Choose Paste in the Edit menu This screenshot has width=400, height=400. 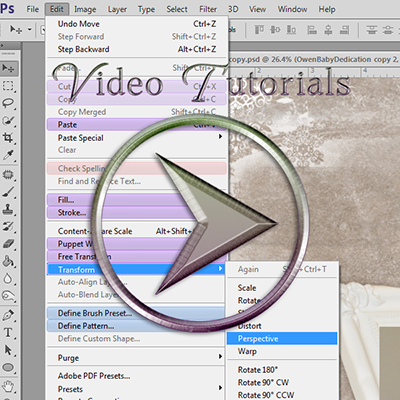(x=137, y=125)
